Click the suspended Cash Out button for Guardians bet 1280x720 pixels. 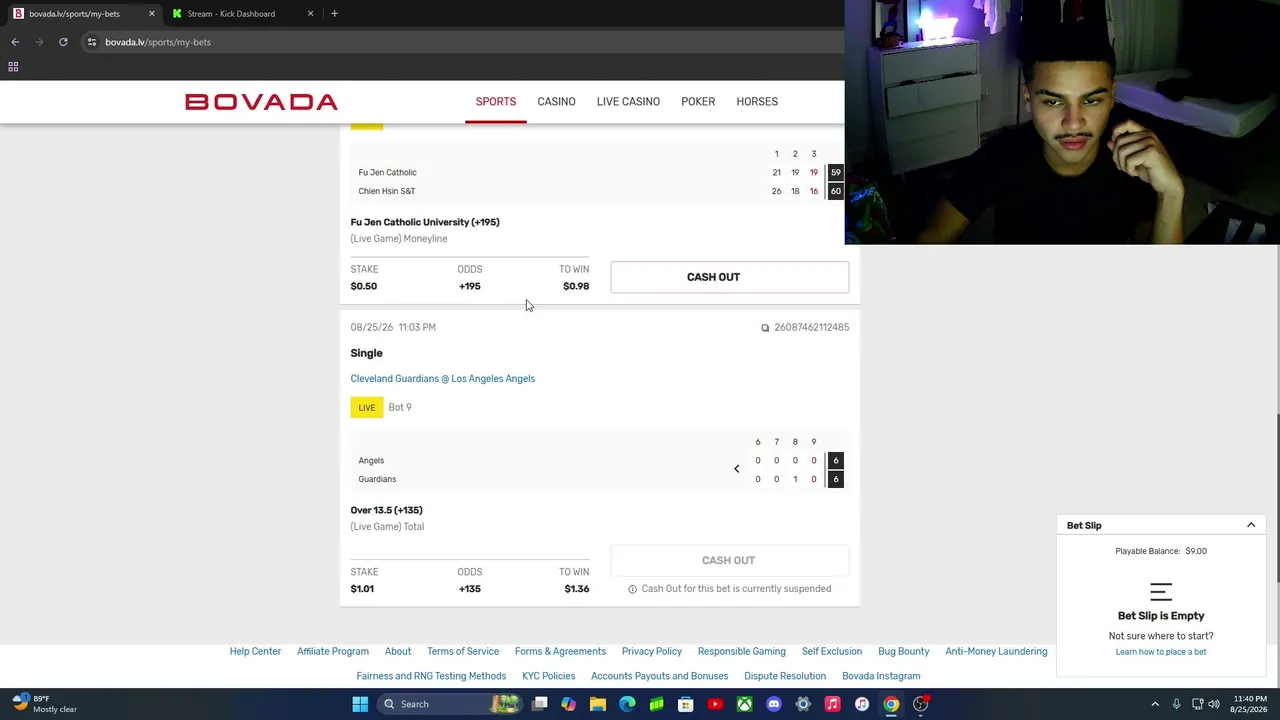[x=730, y=560]
